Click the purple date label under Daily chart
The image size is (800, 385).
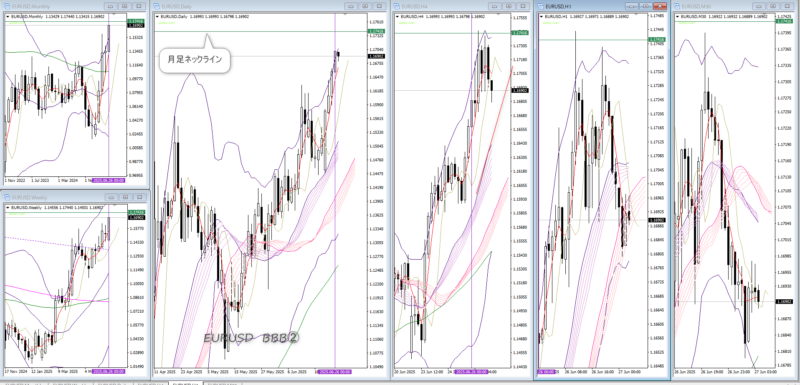[336, 372]
